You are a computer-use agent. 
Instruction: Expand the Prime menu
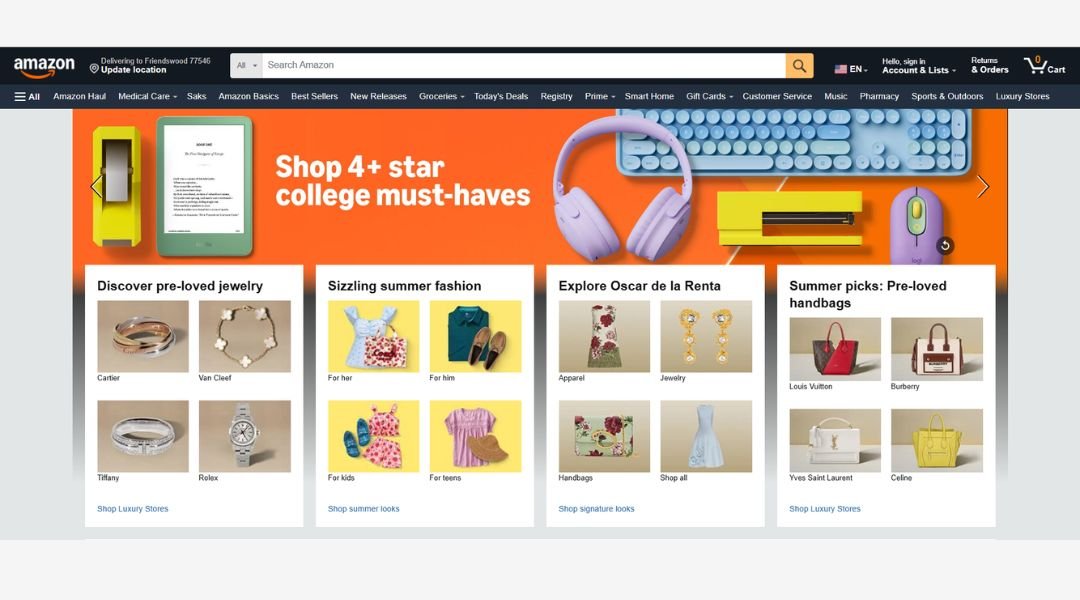pyautogui.click(x=599, y=96)
